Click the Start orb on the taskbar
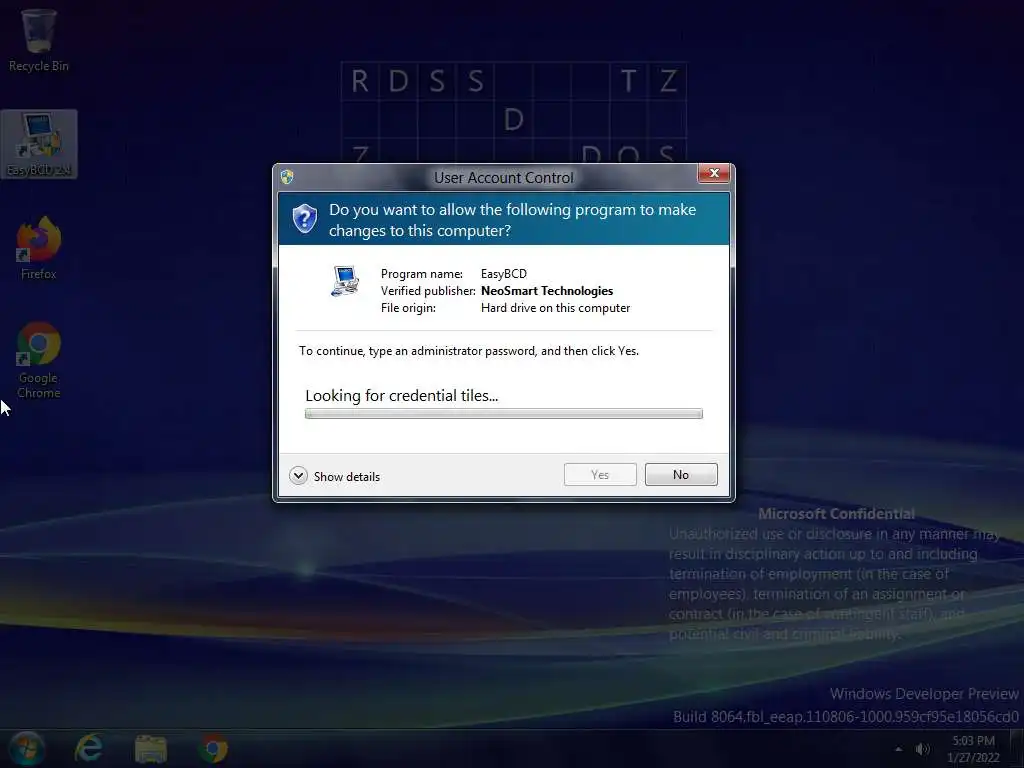The height and width of the screenshot is (768, 1024). [26, 748]
